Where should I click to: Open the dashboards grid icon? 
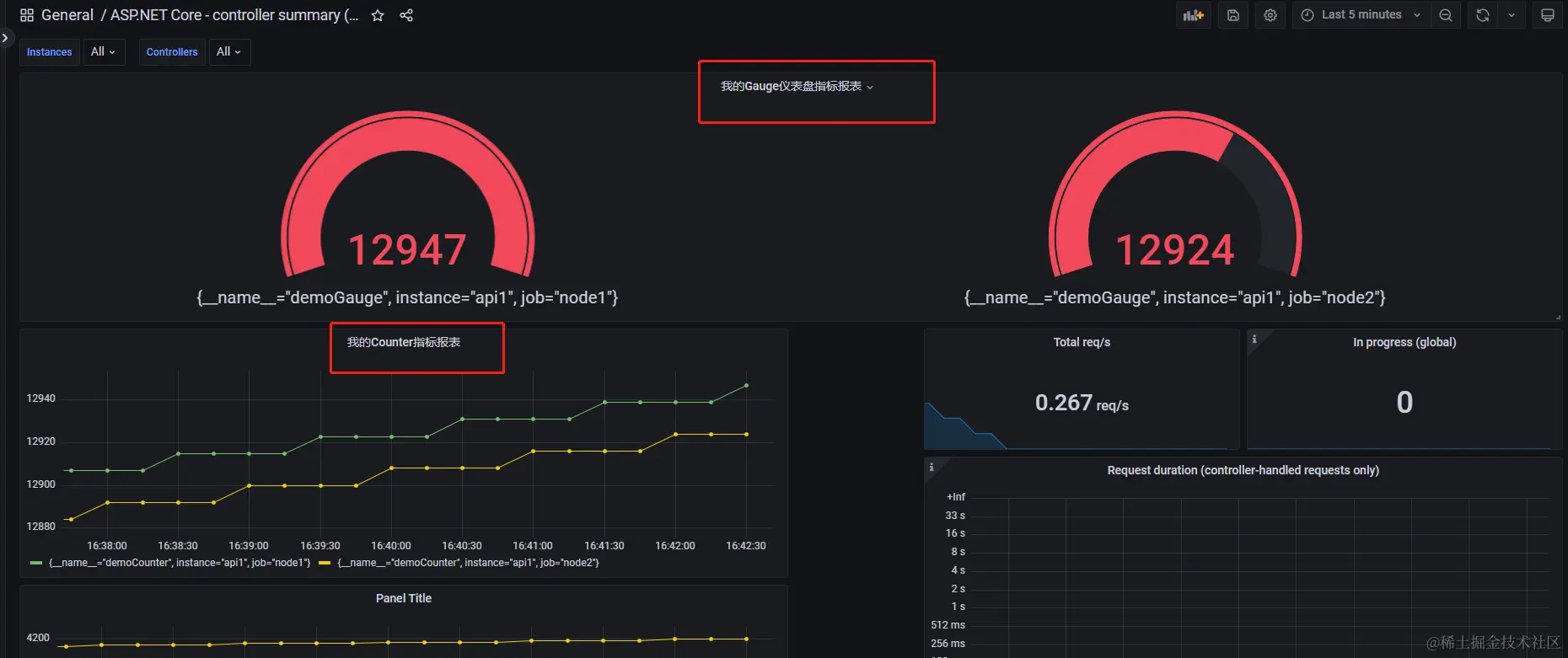(27, 15)
